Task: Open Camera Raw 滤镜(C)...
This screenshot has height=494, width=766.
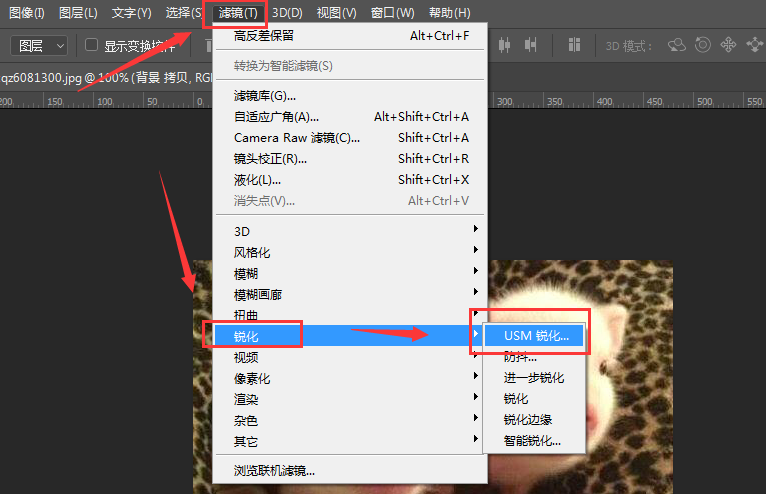Action: (x=350, y=138)
